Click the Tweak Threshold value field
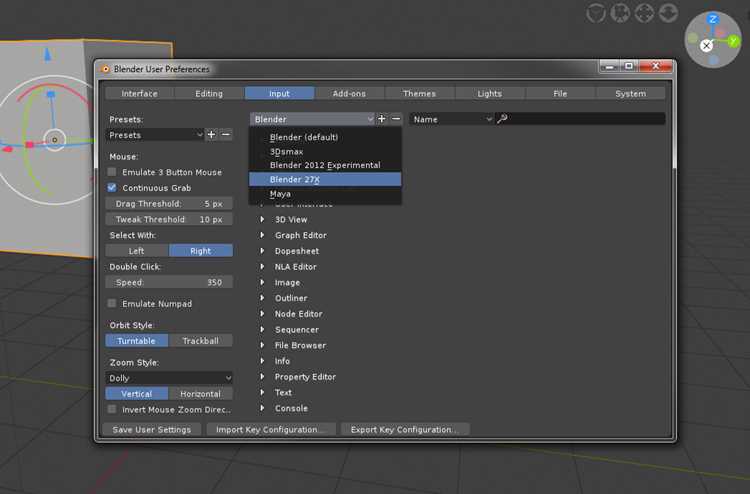 click(169, 219)
